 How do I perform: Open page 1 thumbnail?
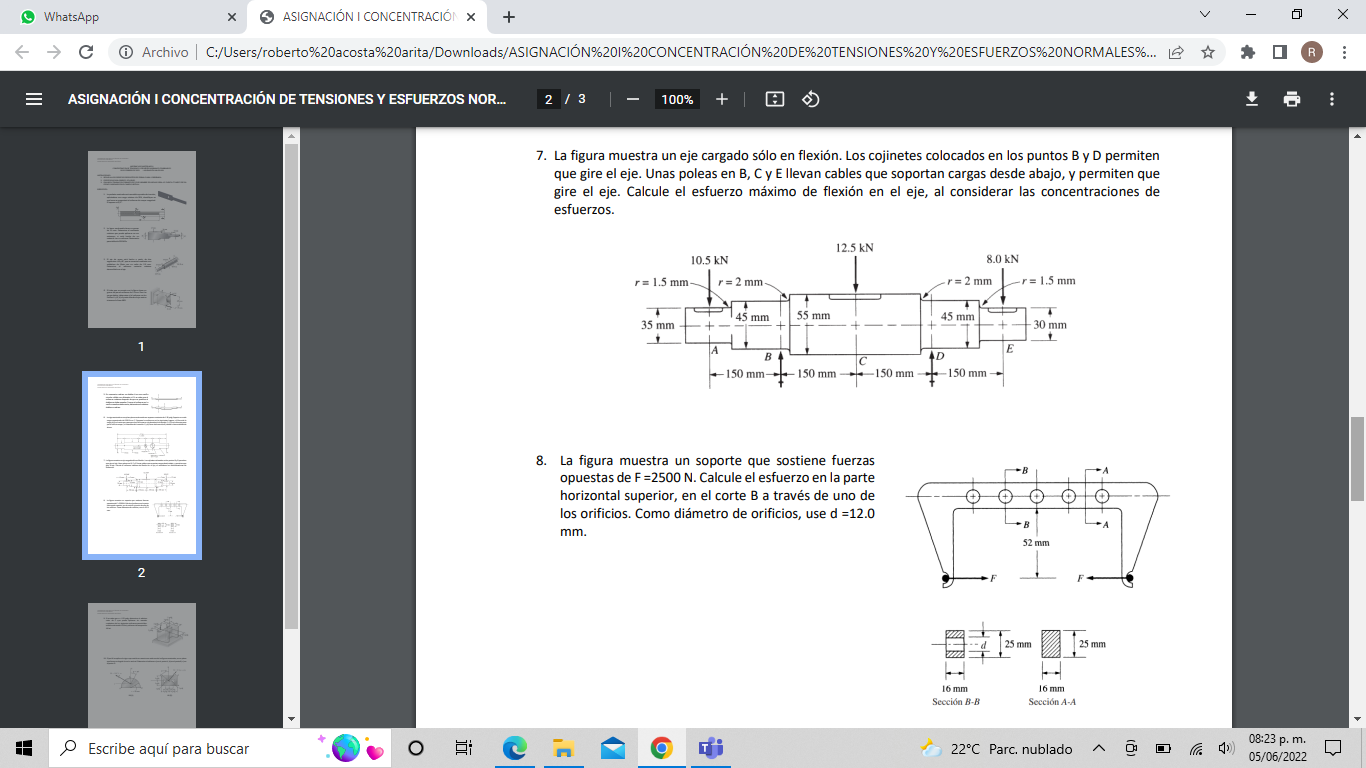141,239
